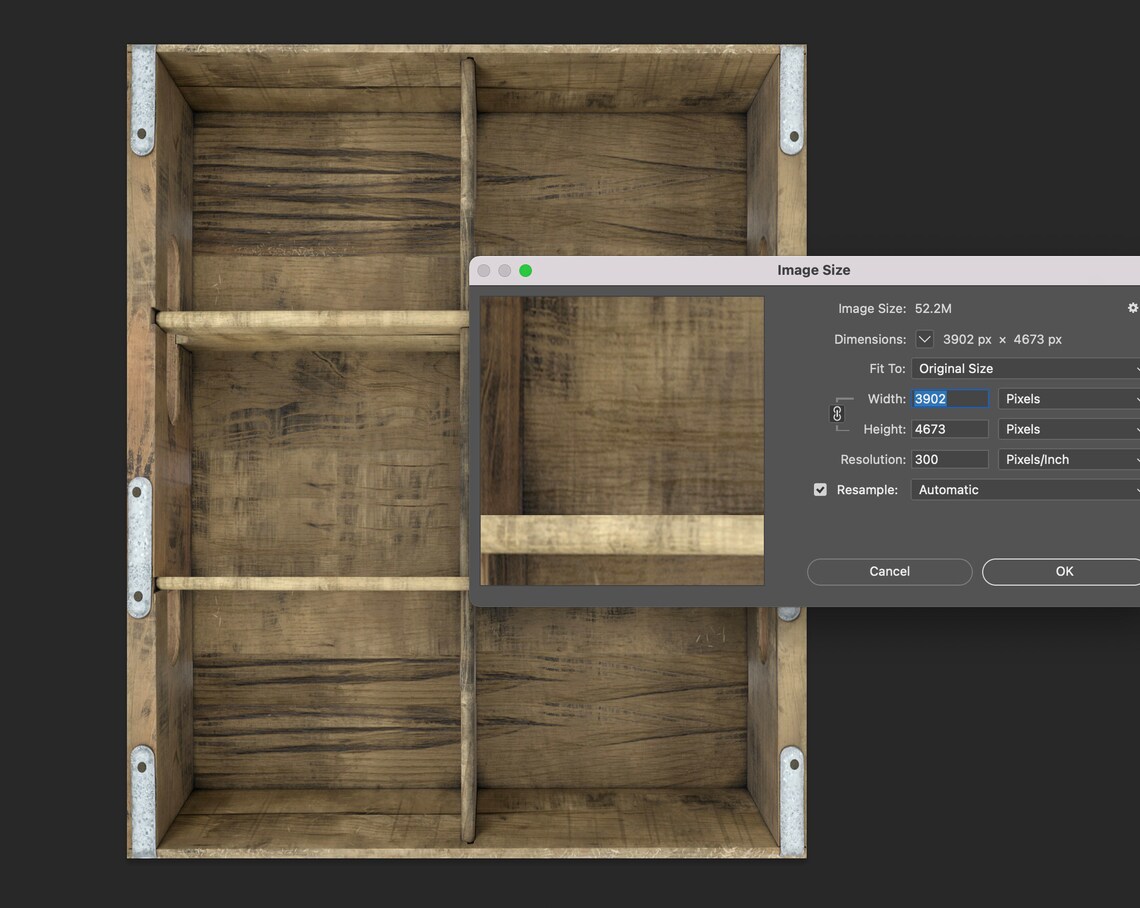Select the Width input field showing 3902
The width and height of the screenshot is (1140, 908).
pyautogui.click(x=950, y=399)
